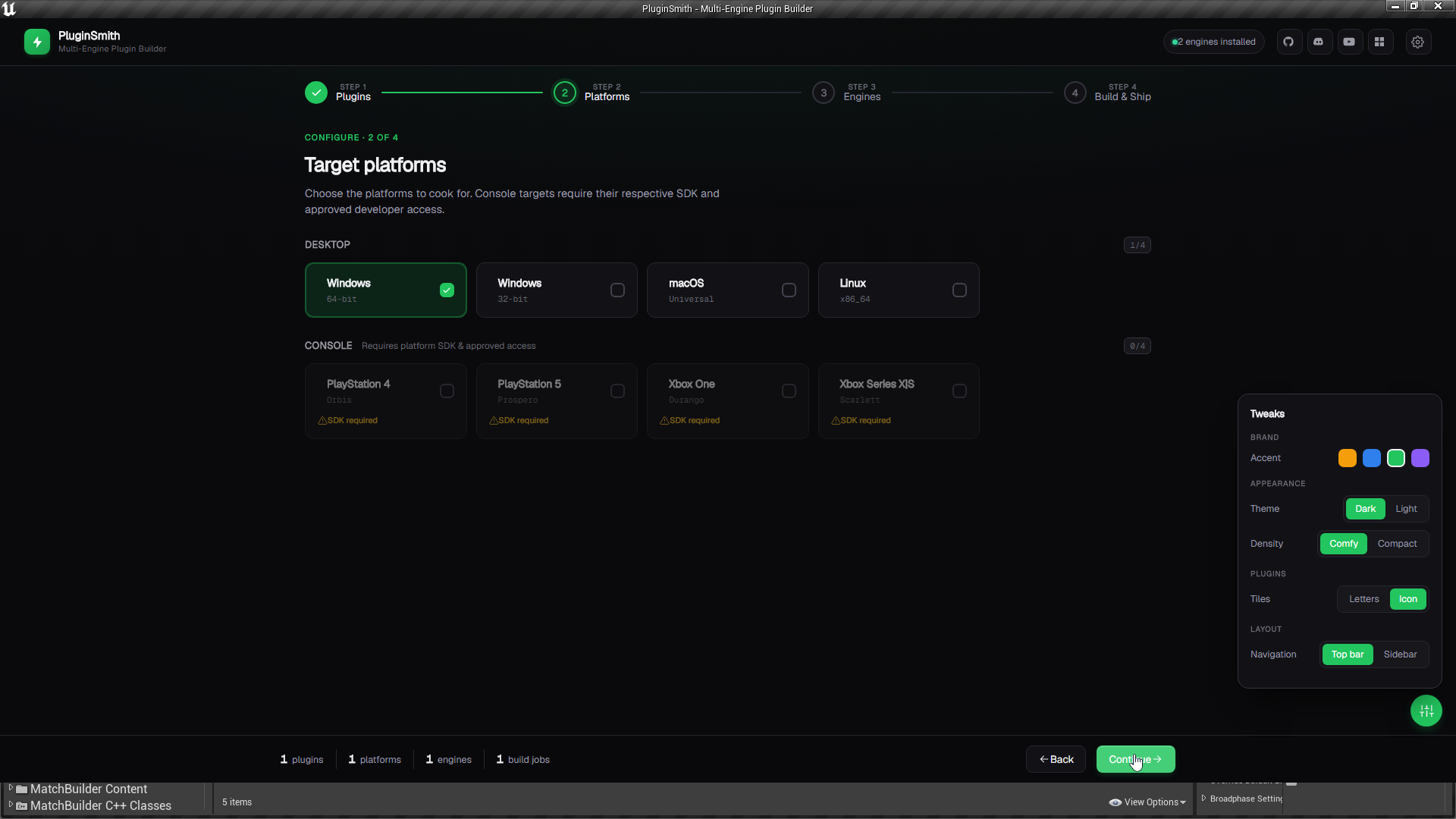
Task: Pick the green accent color
Action: (x=1396, y=458)
